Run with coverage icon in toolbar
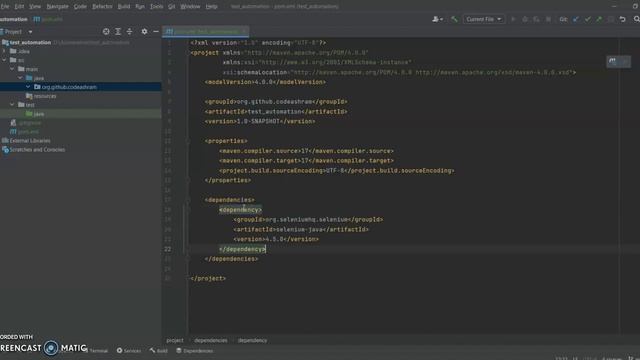Image resolution: width=640 pixels, height=360 pixels. 536,19
